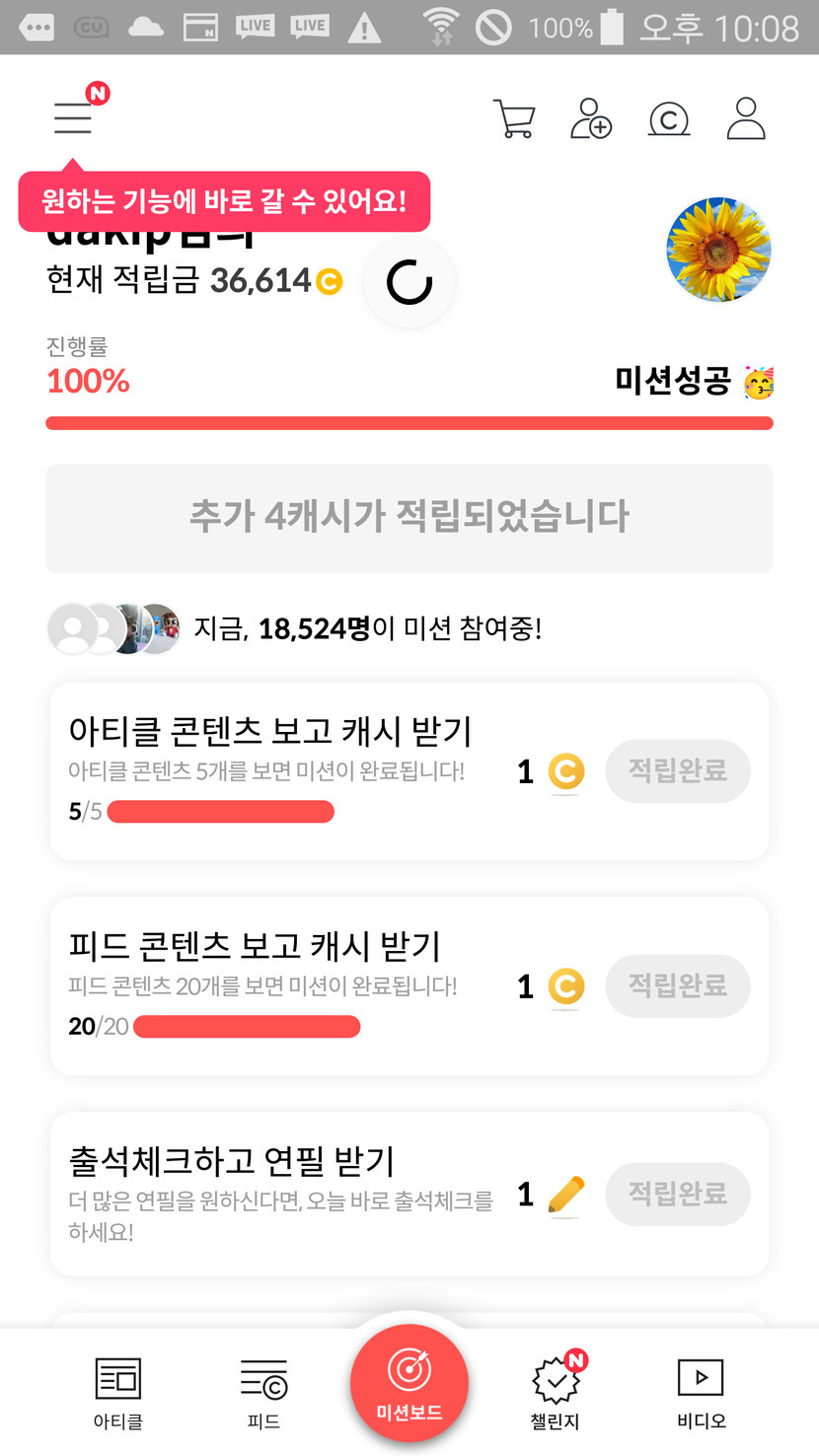Tap 적립완료 for 출석체크 mission
819x1456 pixels.
(x=678, y=1194)
